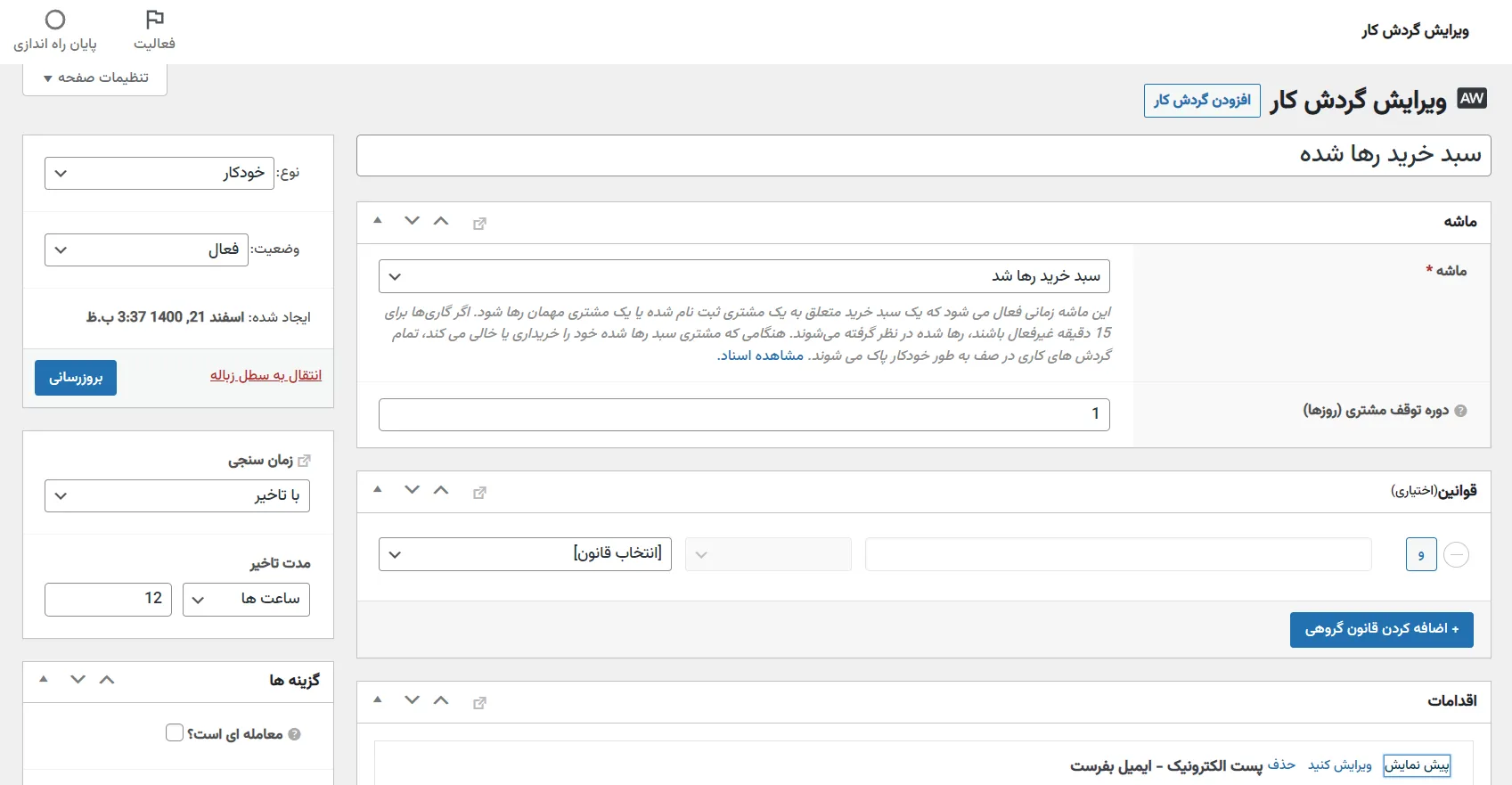Screen dimensions: 1512x785
Task: Click the AW logo badge
Action: (x=1472, y=99)
